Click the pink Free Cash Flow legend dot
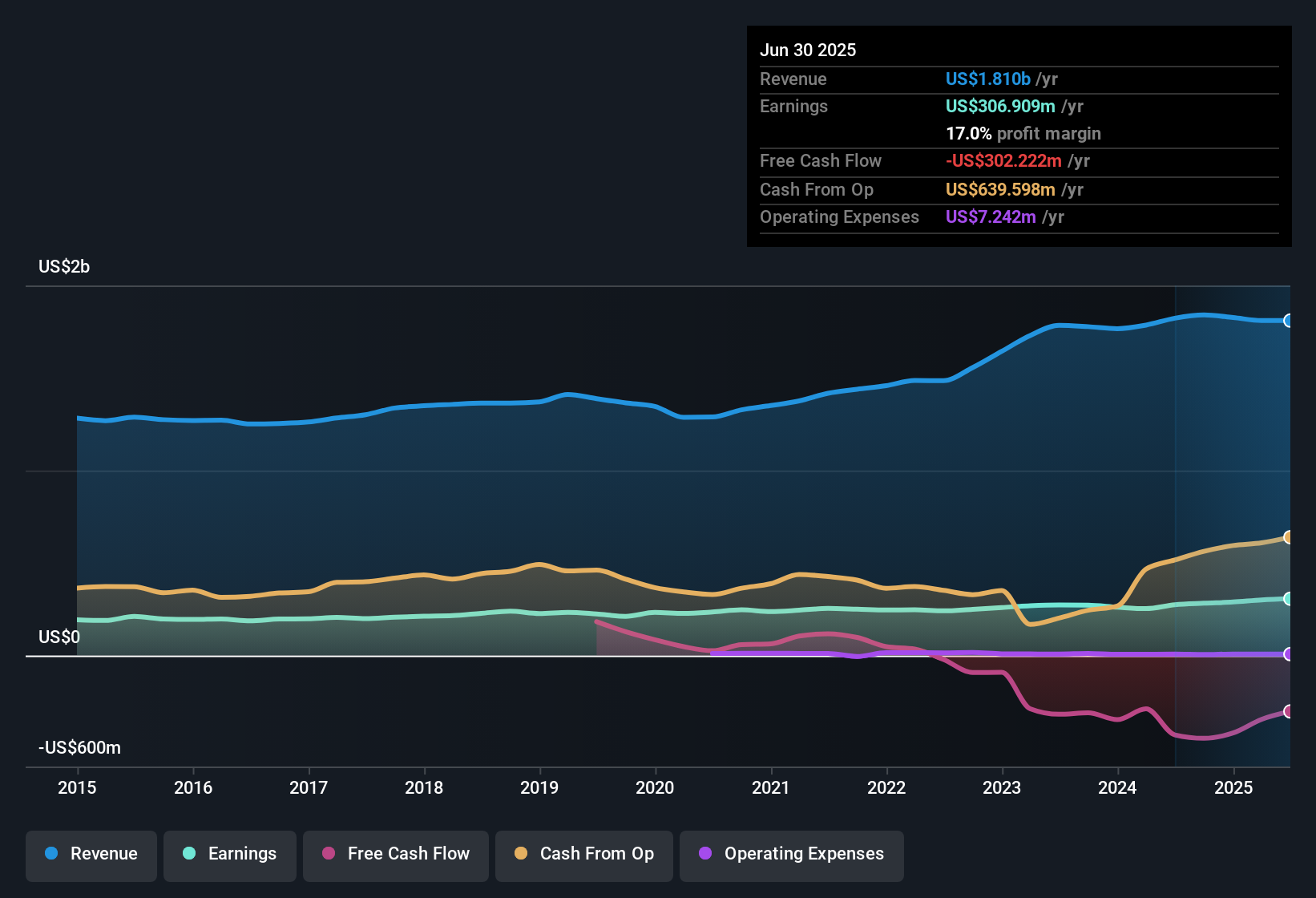Viewport: 1316px width, 898px height. click(329, 853)
